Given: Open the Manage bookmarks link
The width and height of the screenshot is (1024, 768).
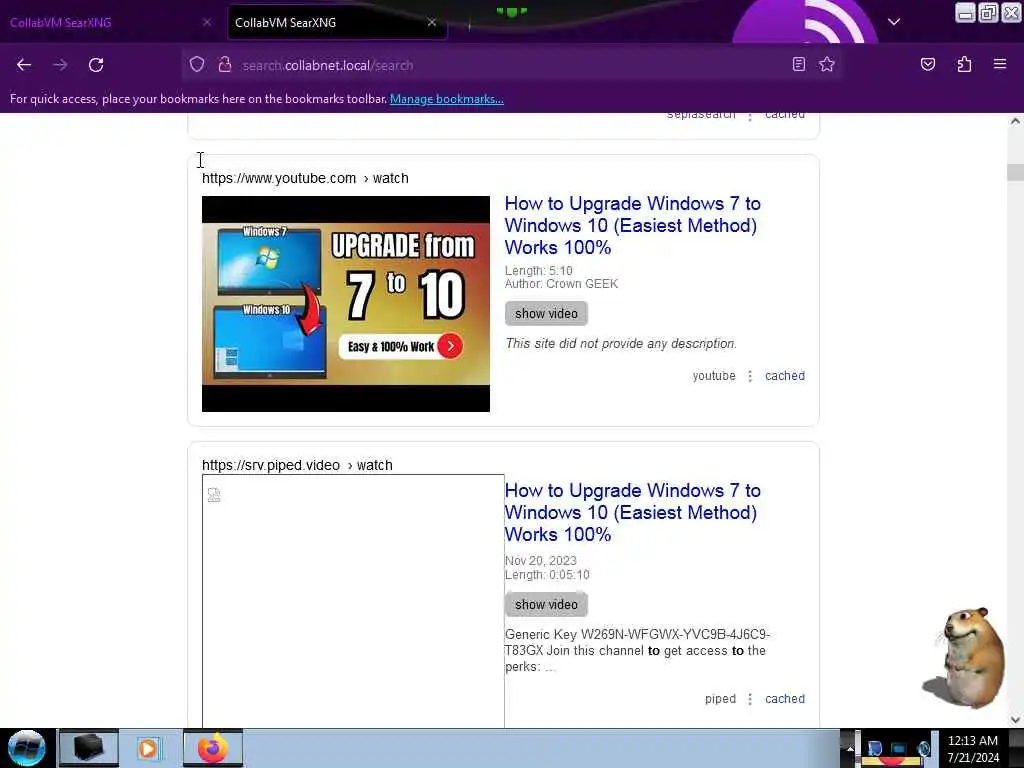Looking at the screenshot, I should tap(447, 99).
